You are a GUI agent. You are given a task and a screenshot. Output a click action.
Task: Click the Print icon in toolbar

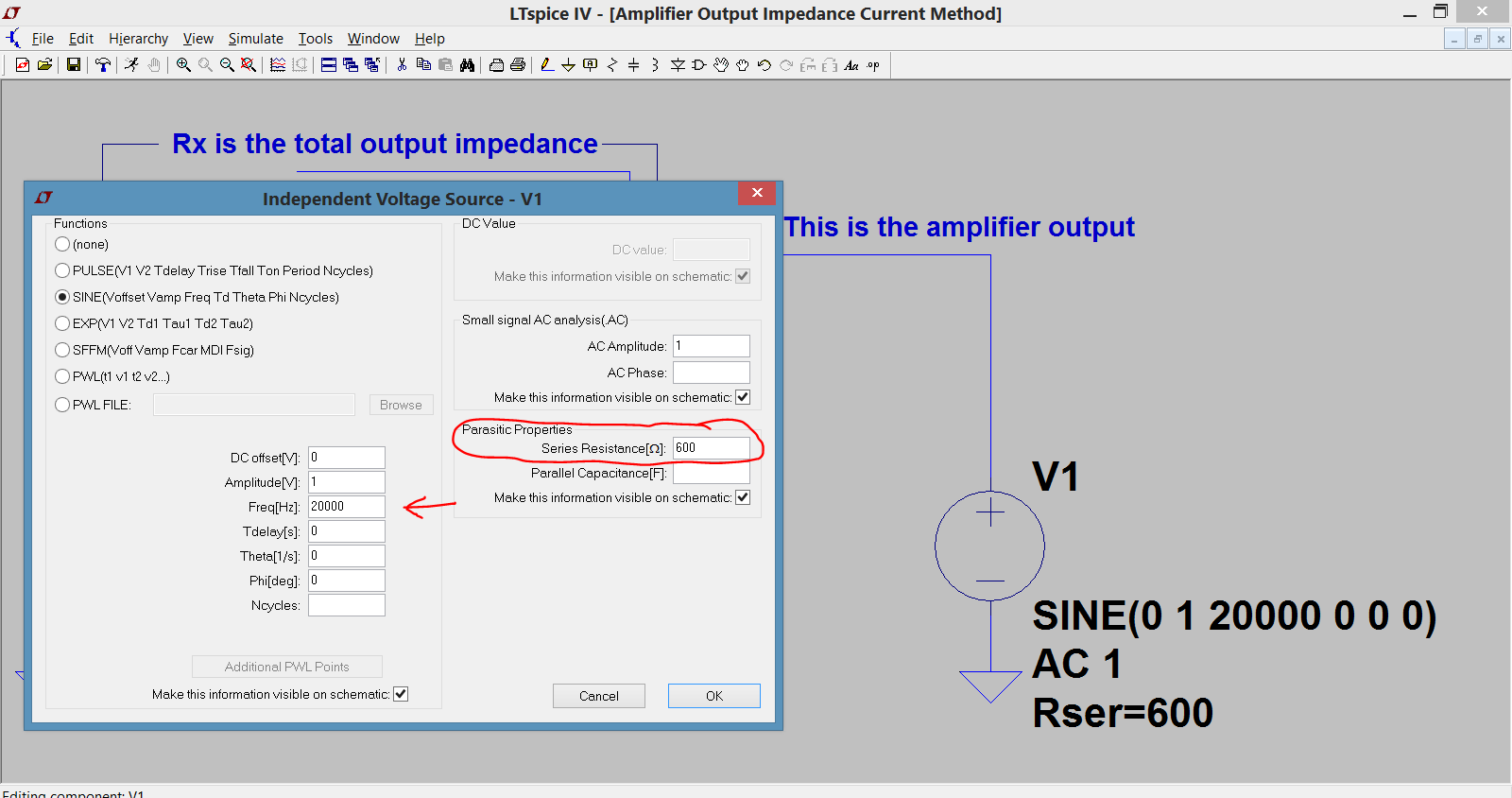[518, 65]
